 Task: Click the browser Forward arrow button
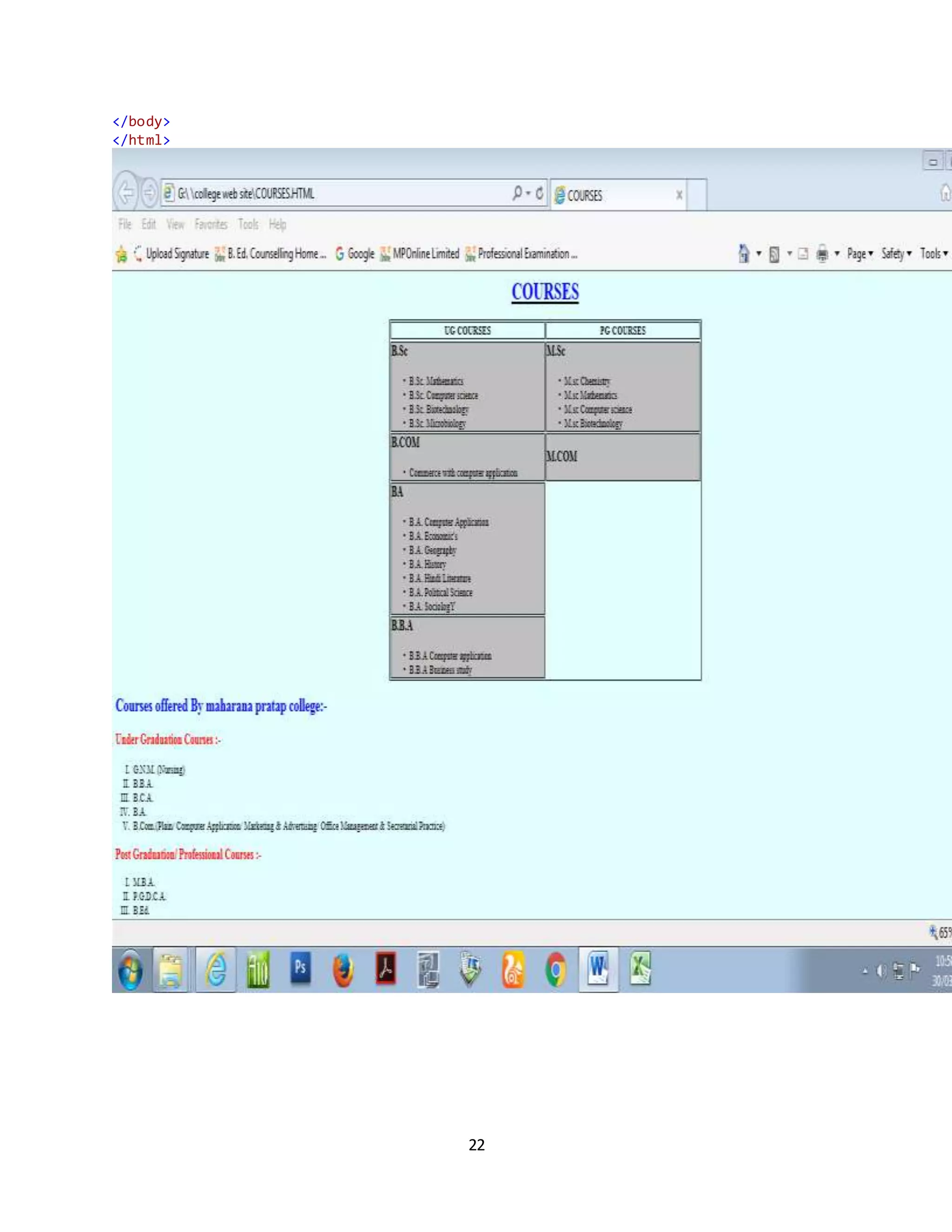[150, 193]
